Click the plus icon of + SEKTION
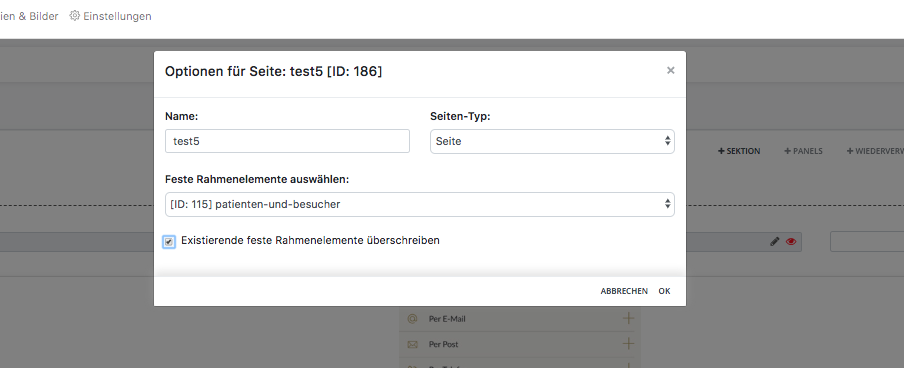Viewport: 904px width, 368px height. point(721,151)
